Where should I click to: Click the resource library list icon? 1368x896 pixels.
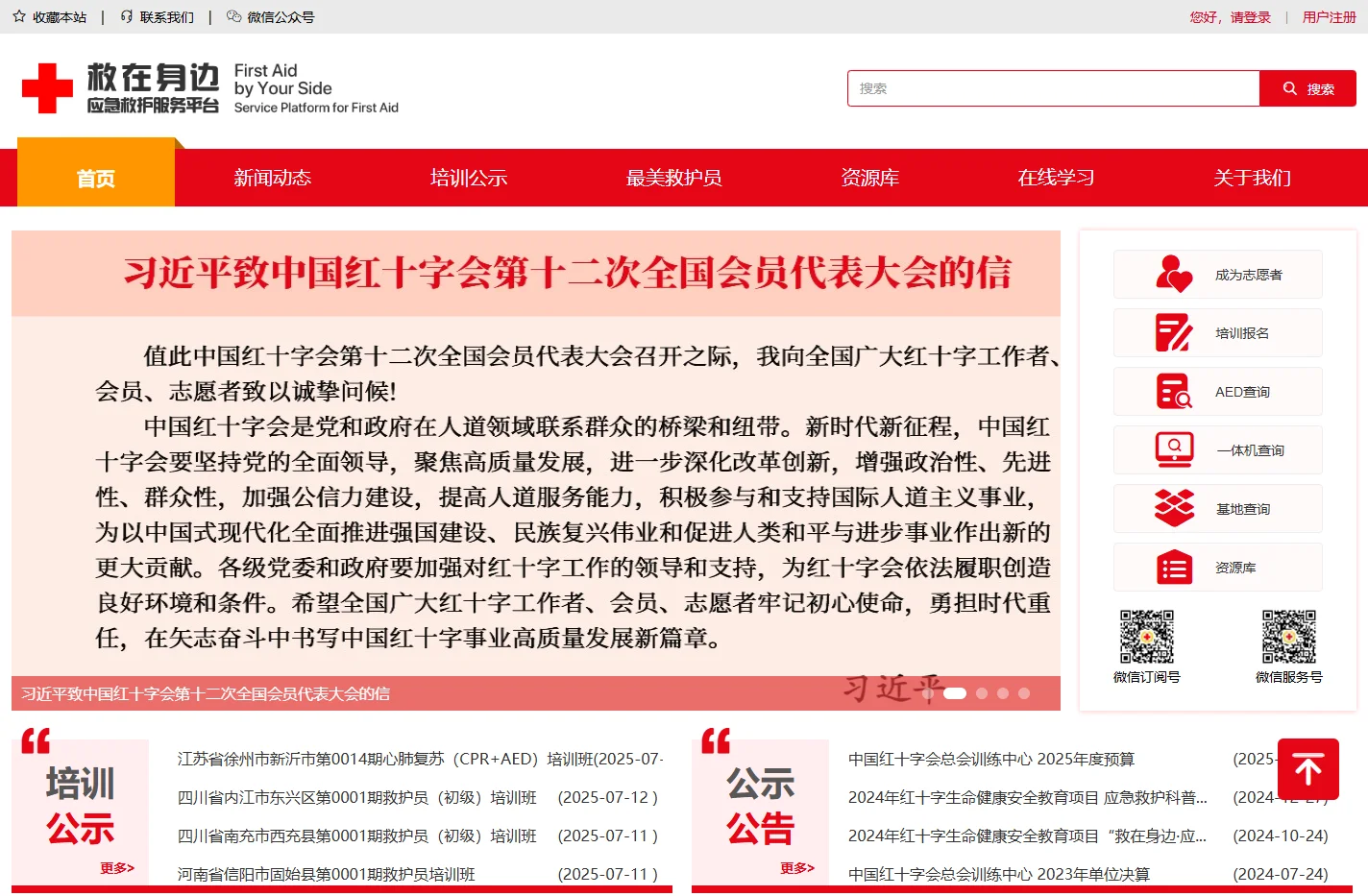[1174, 567]
